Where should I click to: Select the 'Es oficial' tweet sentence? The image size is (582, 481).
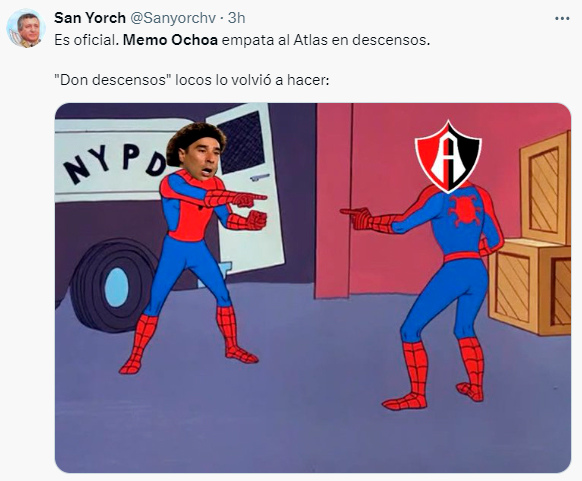(242, 40)
